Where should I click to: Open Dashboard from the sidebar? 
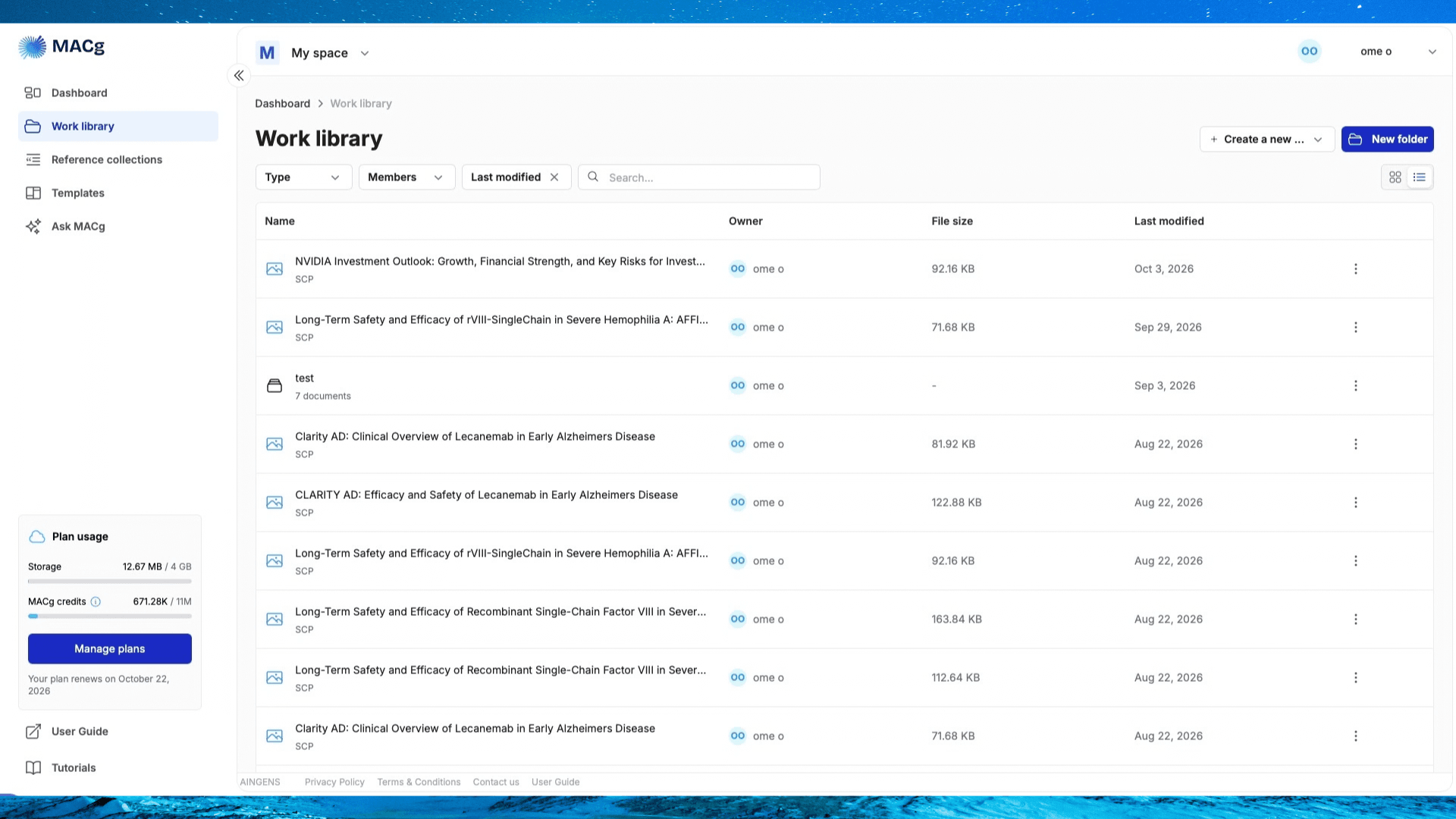tap(118, 93)
